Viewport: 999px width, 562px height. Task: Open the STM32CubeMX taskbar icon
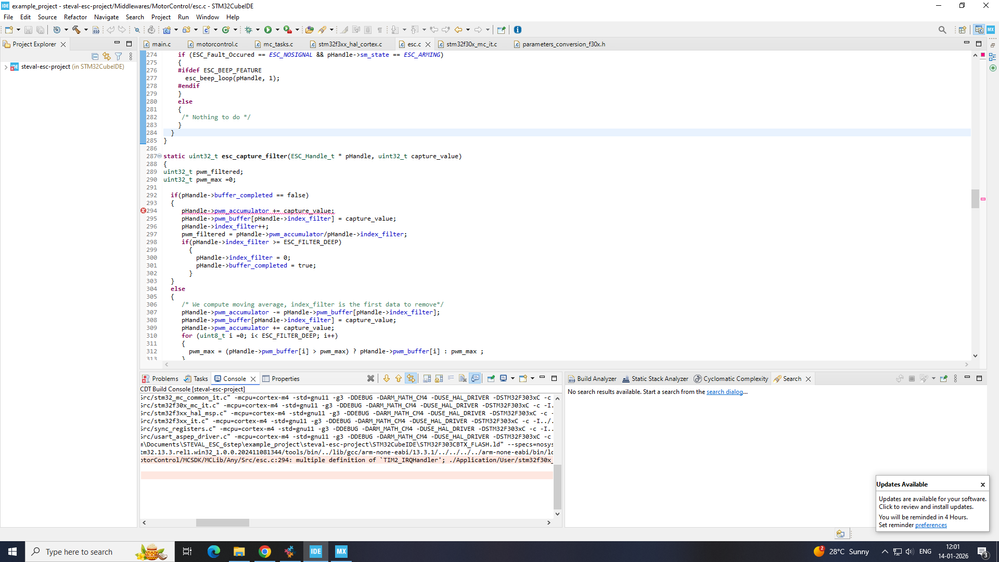pos(341,551)
